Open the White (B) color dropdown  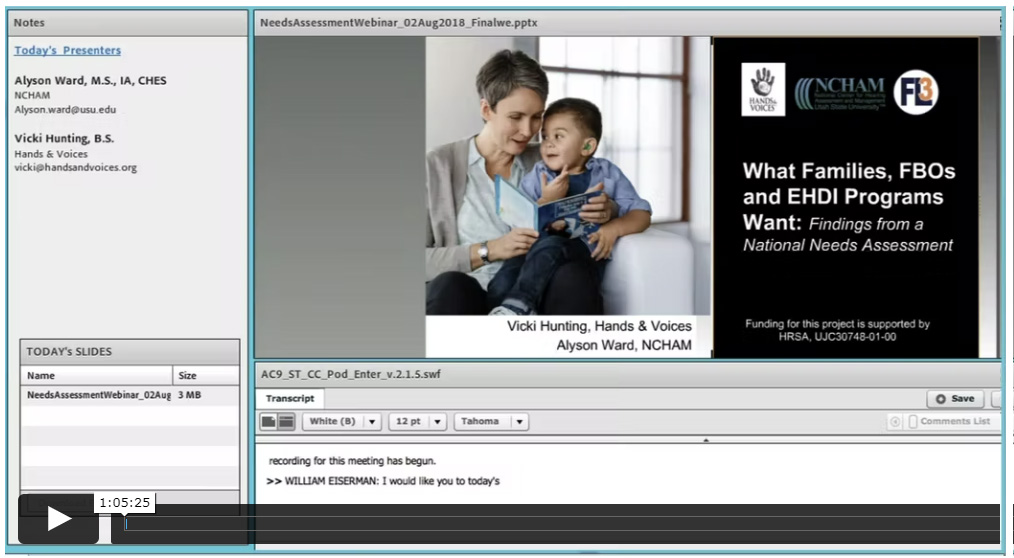342,422
